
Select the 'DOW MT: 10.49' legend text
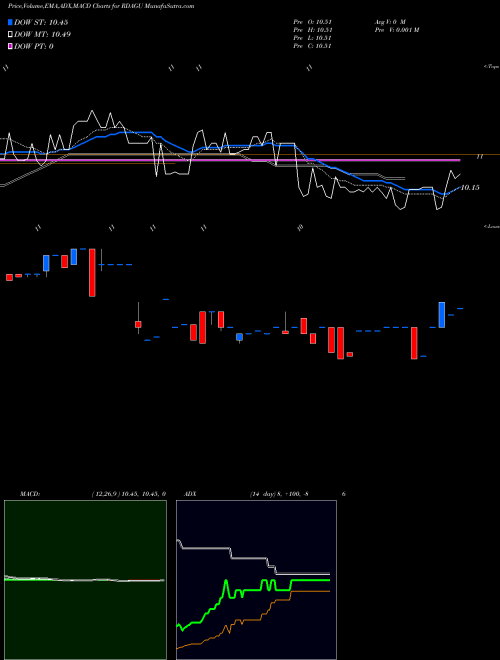(42, 35)
